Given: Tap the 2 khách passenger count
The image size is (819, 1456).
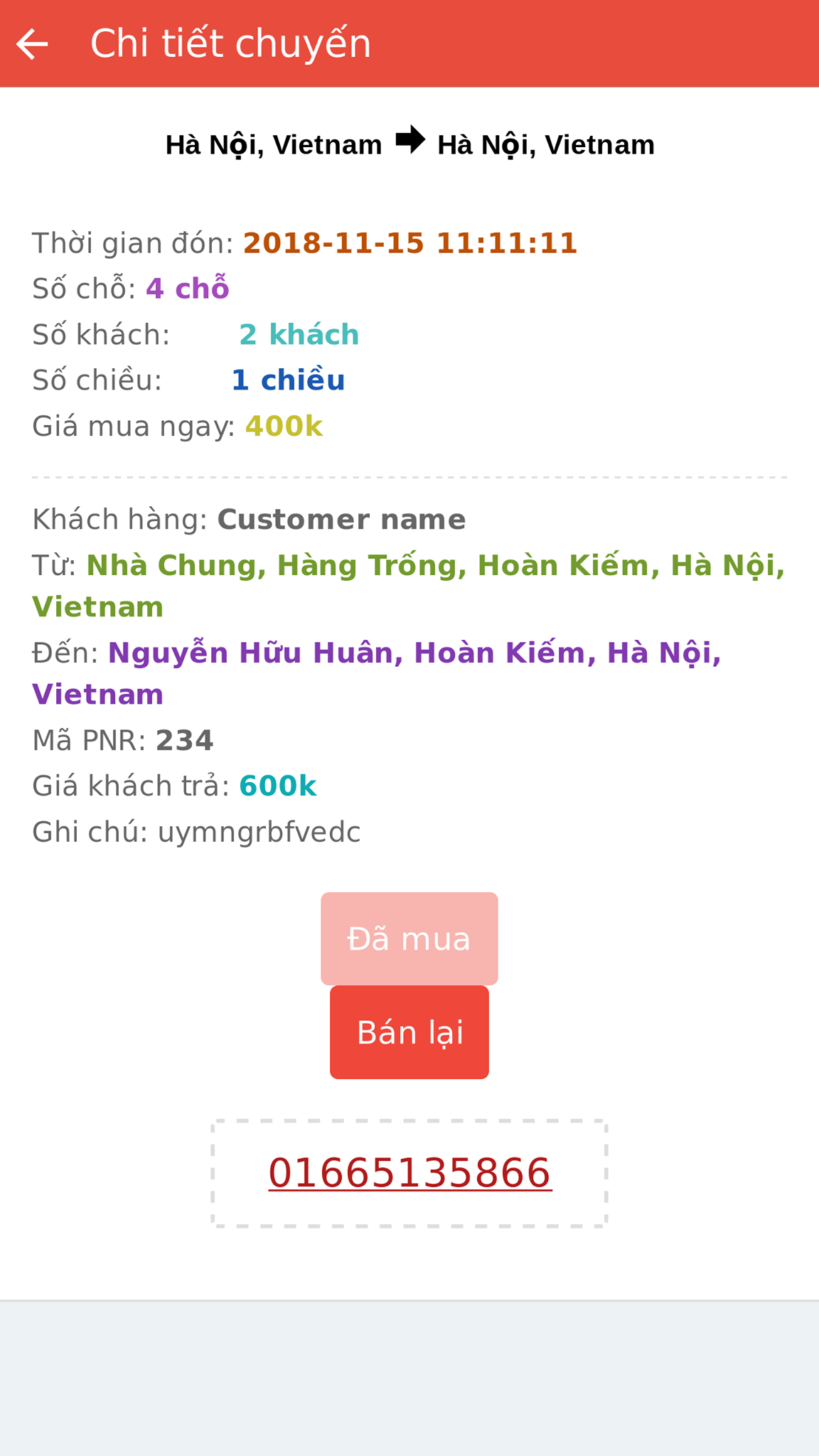Looking at the screenshot, I should coord(299,334).
